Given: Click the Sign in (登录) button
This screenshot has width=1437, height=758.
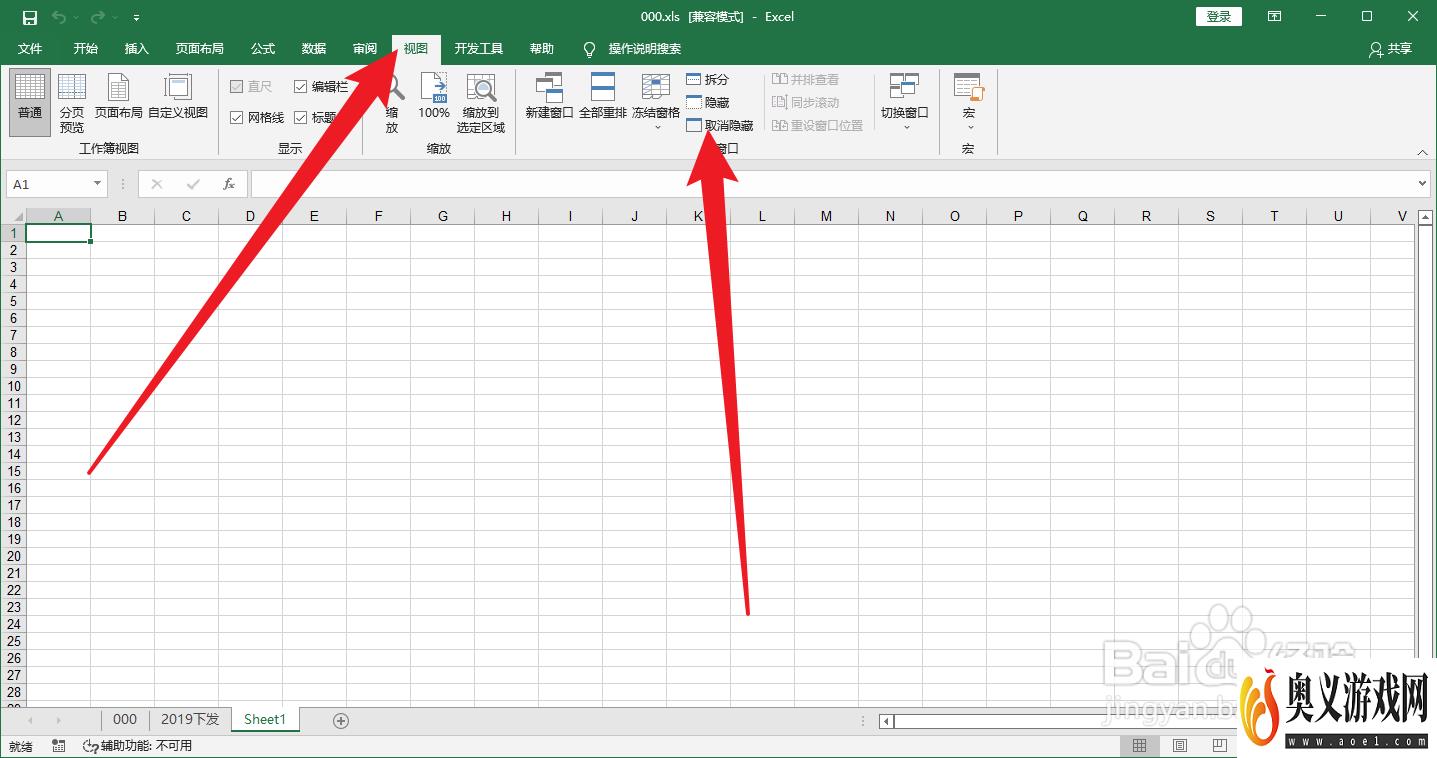Looking at the screenshot, I should [1218, 17].
